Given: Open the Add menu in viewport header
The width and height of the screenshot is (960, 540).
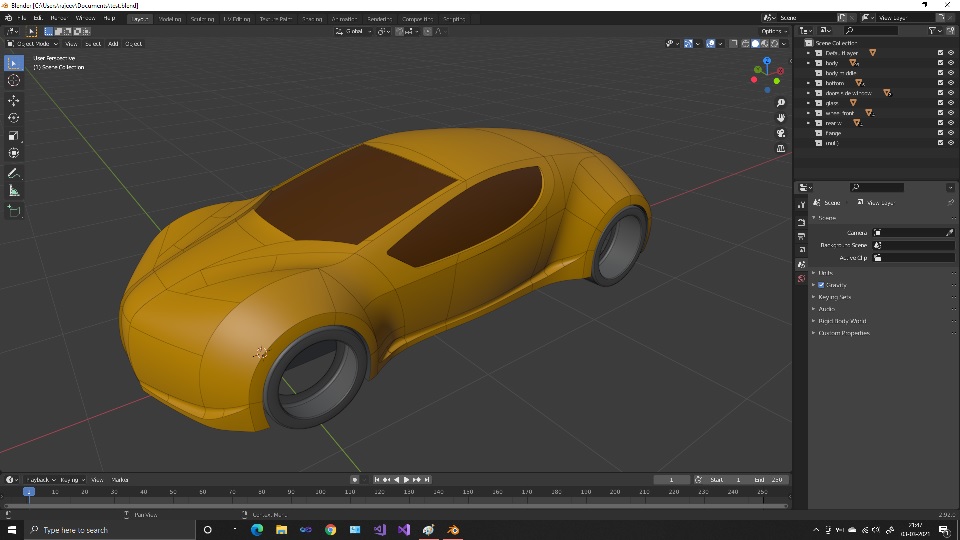Looking at the screenshot, I should click(x=113, y=44).
